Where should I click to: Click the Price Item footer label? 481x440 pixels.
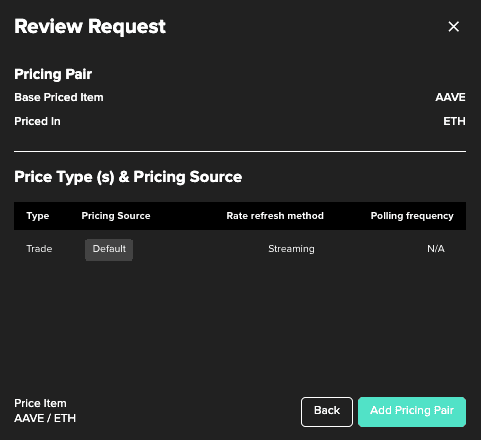coord(40,403)
